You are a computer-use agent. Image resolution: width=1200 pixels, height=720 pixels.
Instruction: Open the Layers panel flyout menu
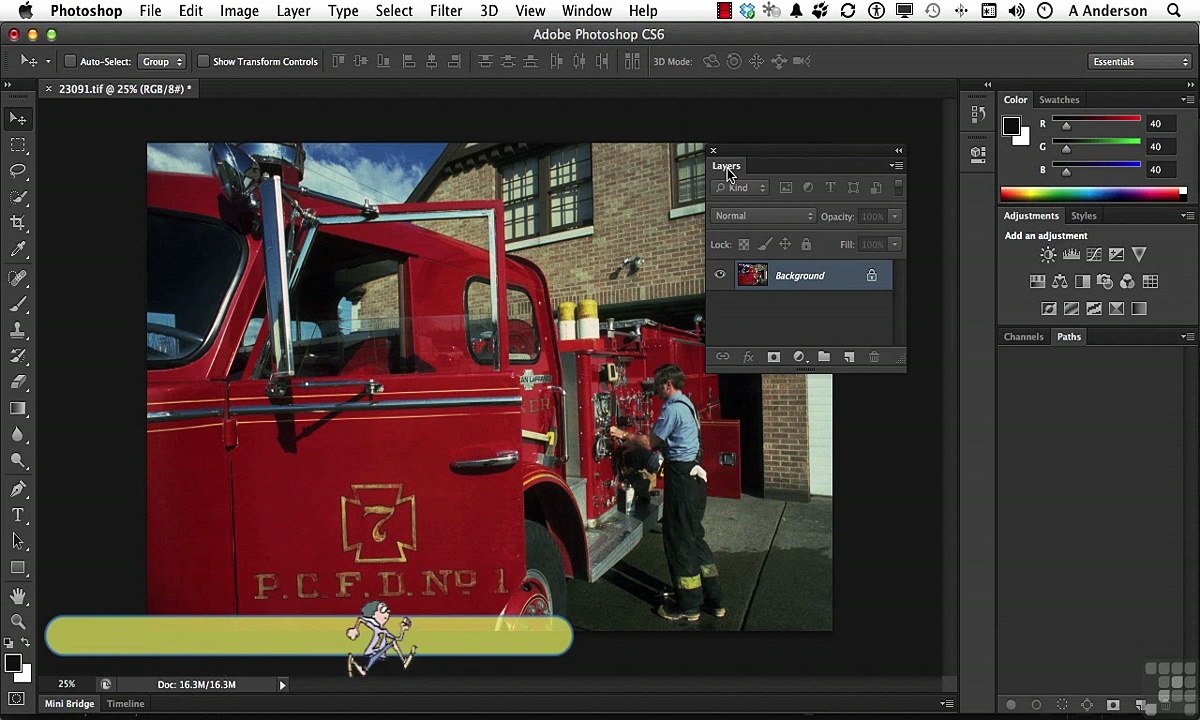point(897,166)
